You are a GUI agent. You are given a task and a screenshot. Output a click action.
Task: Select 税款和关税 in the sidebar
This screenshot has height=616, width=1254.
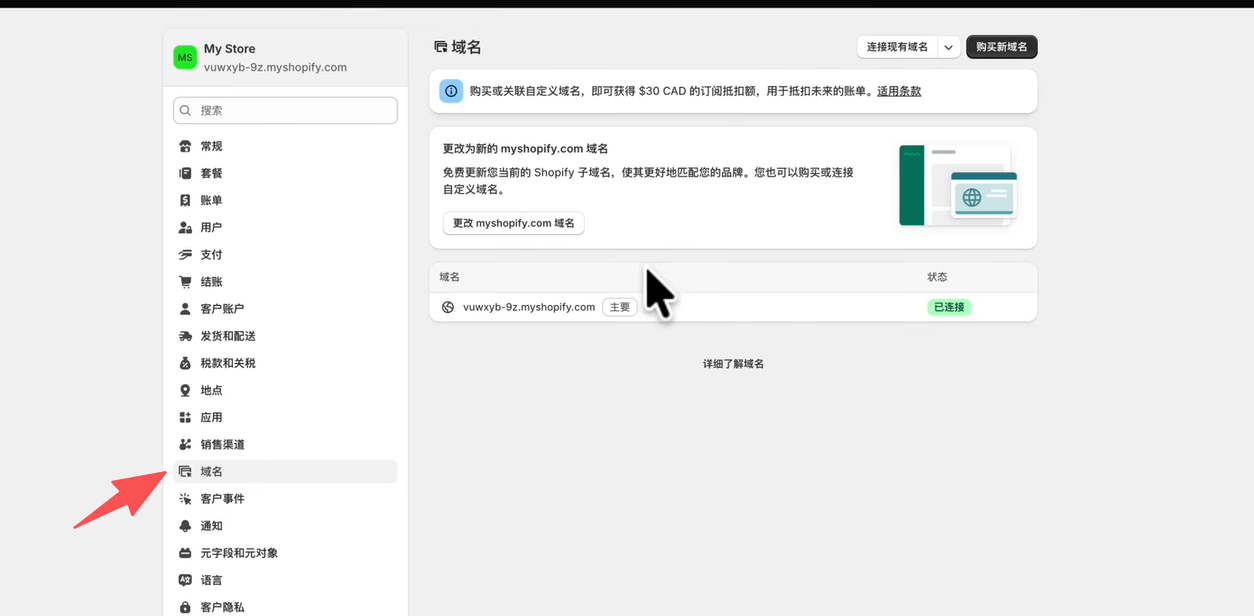285,363
